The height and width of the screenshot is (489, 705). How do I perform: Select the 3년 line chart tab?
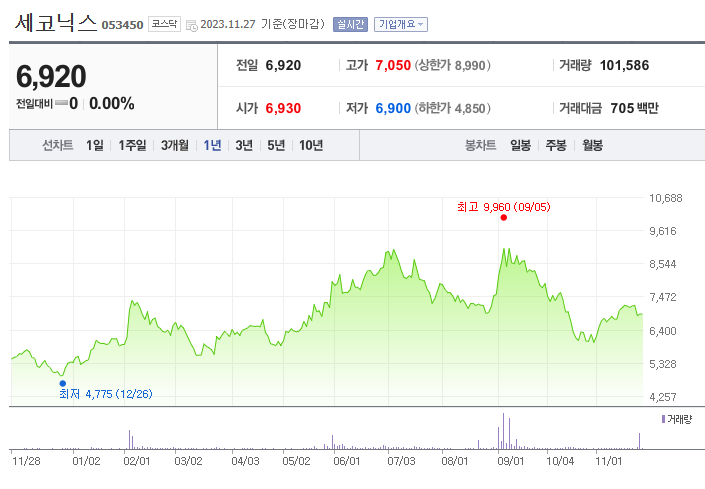244,145
